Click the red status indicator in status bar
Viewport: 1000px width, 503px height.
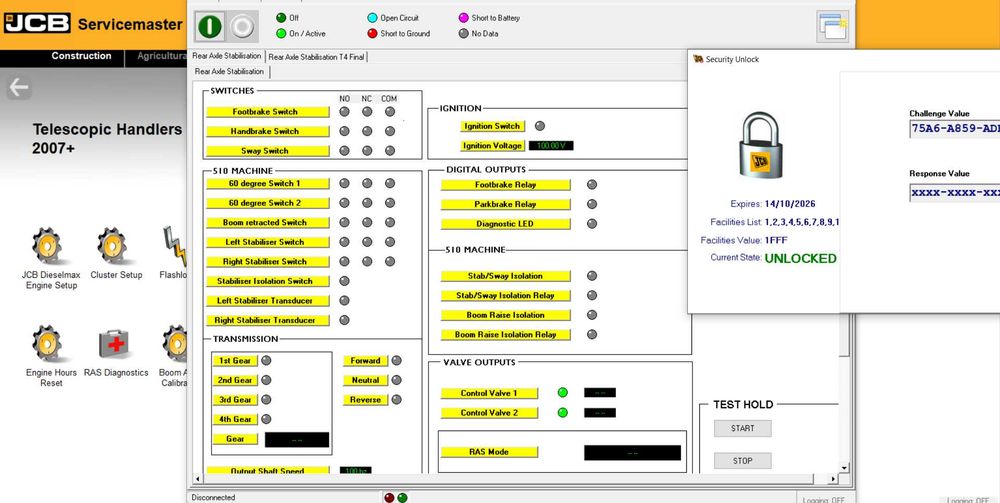(389, 498)
